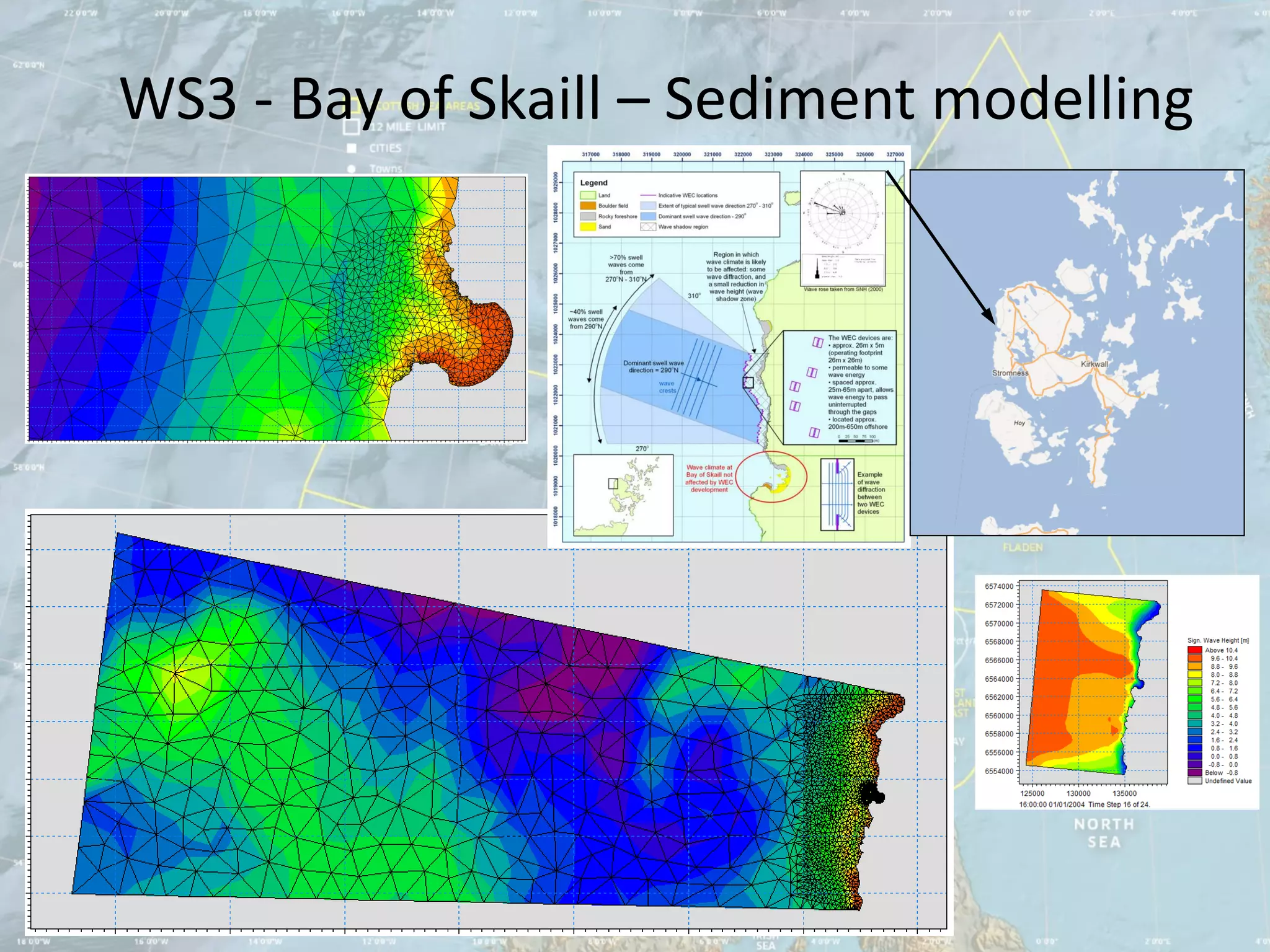Click the 'Legend' heading in the centre map
The height and width of the screenshot is (952, 1270).
tap(593, 183)
